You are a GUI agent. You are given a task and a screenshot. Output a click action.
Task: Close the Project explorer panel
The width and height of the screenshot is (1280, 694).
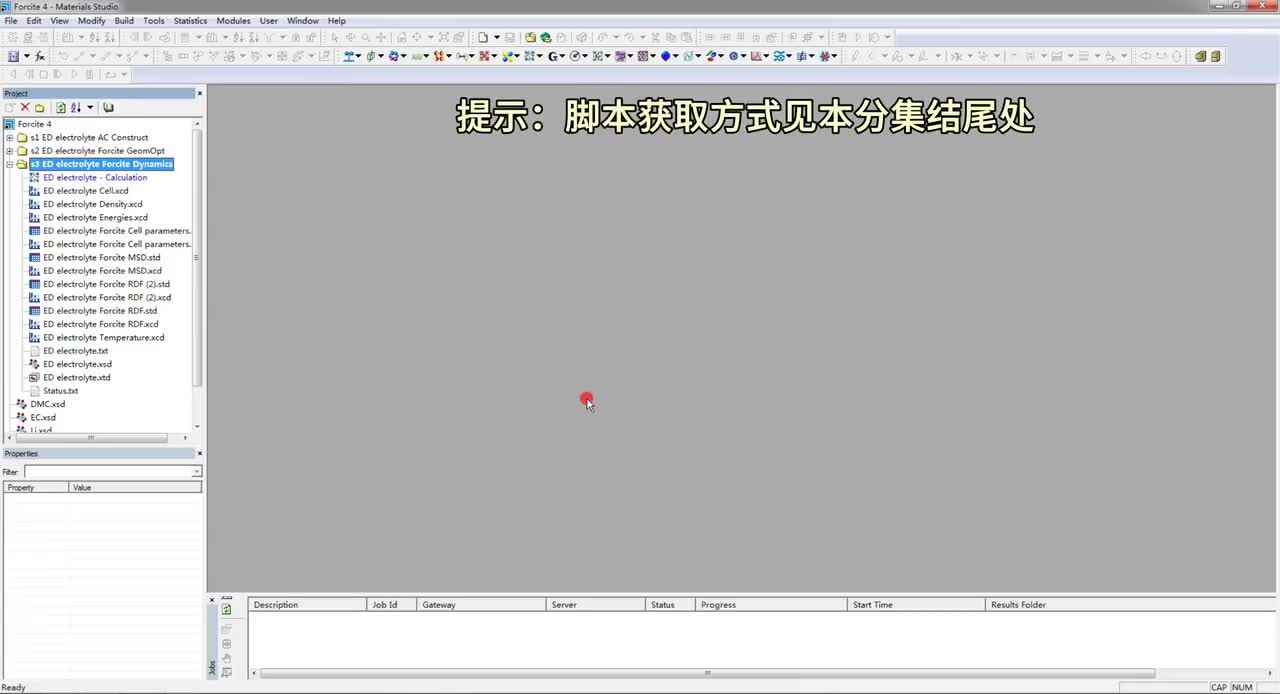199,93
